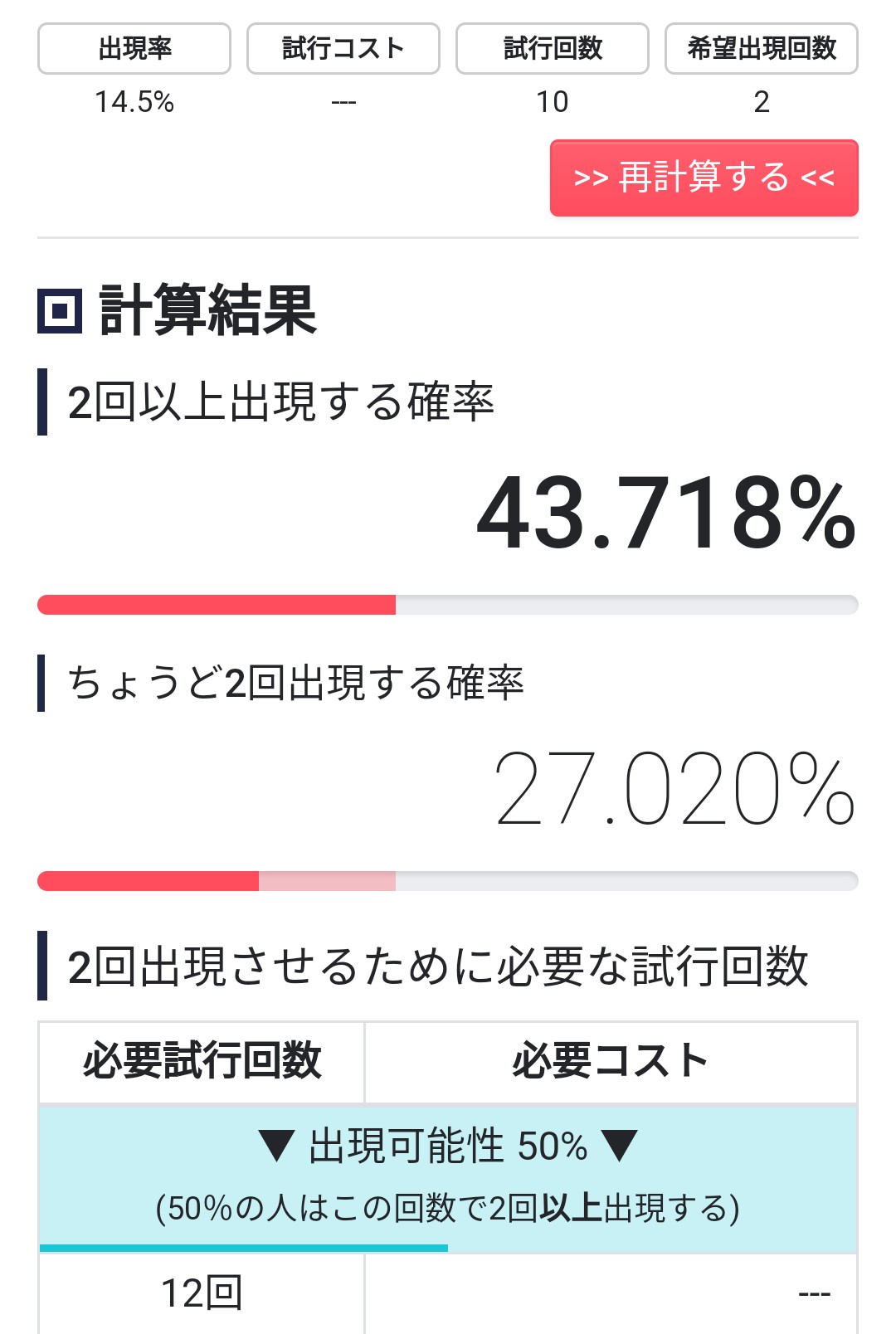Click right triangle after 出現可能性 50%
This screenshot has width=896, height=1334.
tap(619, 1147)
